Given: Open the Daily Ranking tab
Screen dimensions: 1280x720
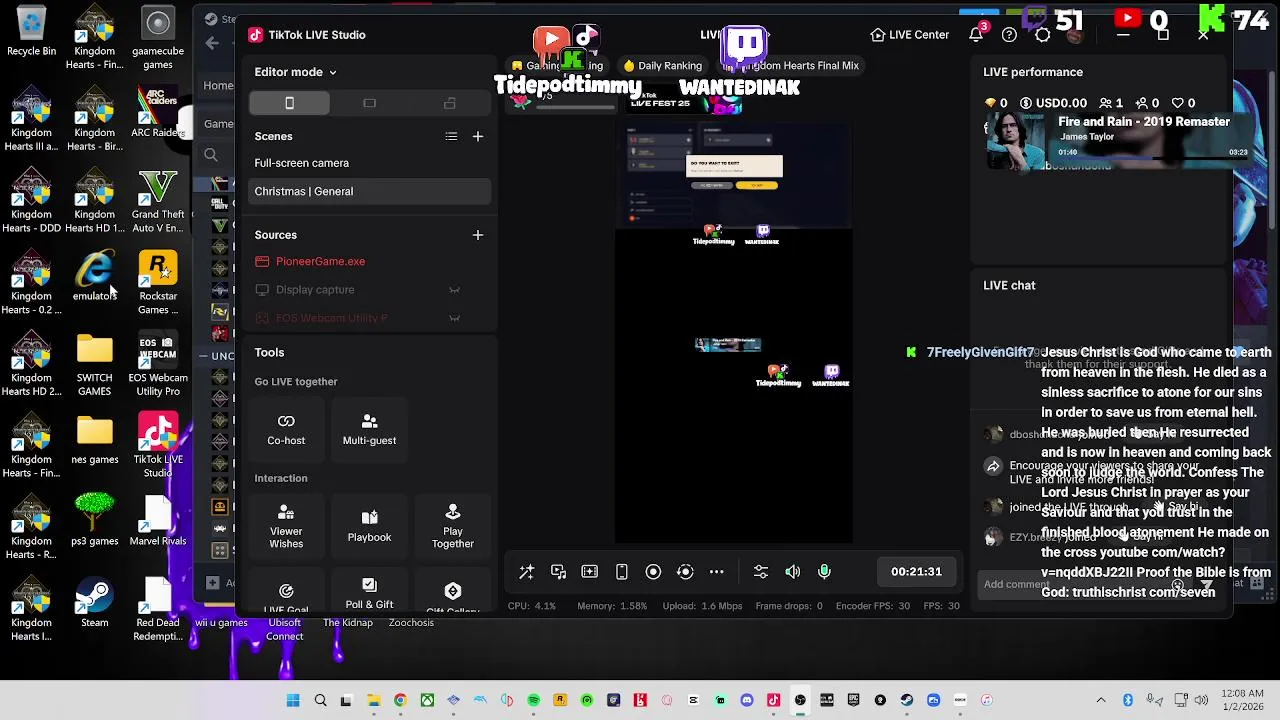Looking at the screenshot, I should (x=662, y=65).
